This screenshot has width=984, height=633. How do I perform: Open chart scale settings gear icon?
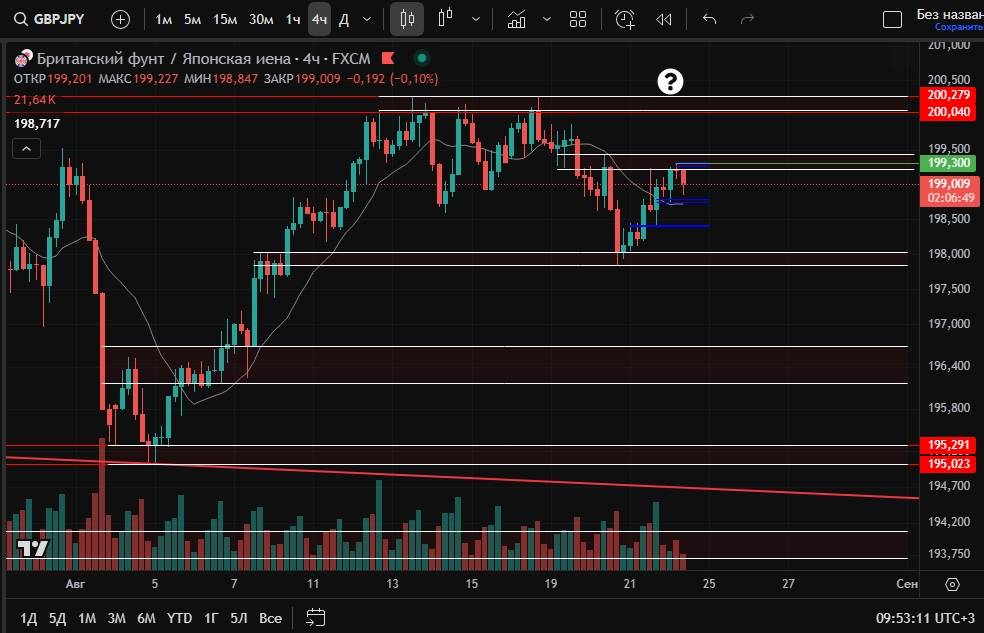coord(952,584)
